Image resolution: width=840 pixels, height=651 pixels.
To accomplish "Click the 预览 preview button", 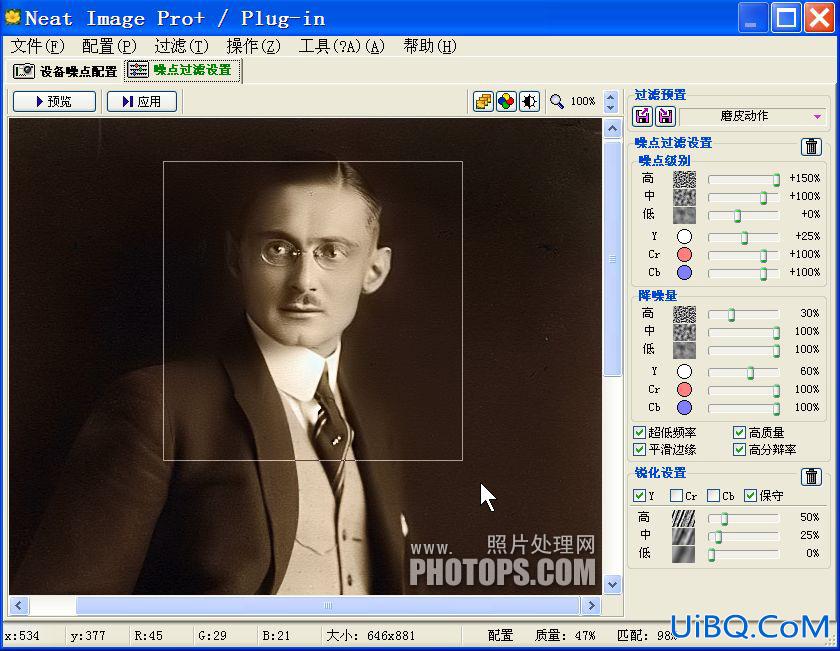I will click(x=54, y=101).
